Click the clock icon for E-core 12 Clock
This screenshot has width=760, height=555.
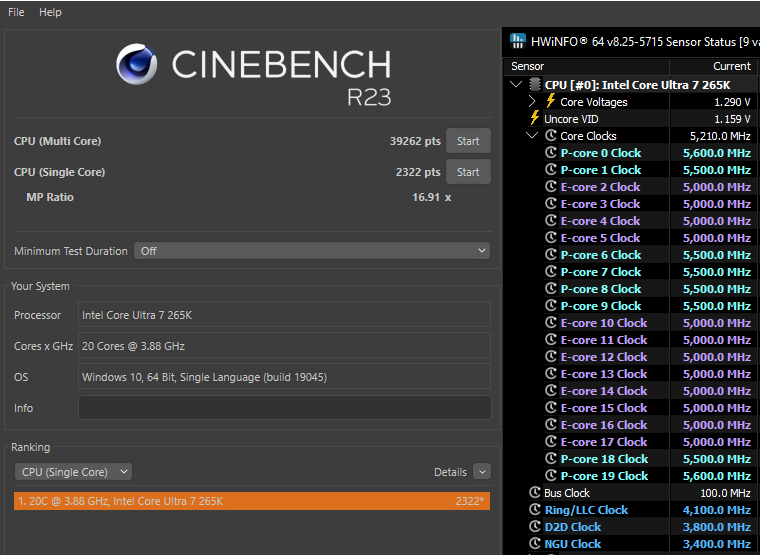[550, 356]
